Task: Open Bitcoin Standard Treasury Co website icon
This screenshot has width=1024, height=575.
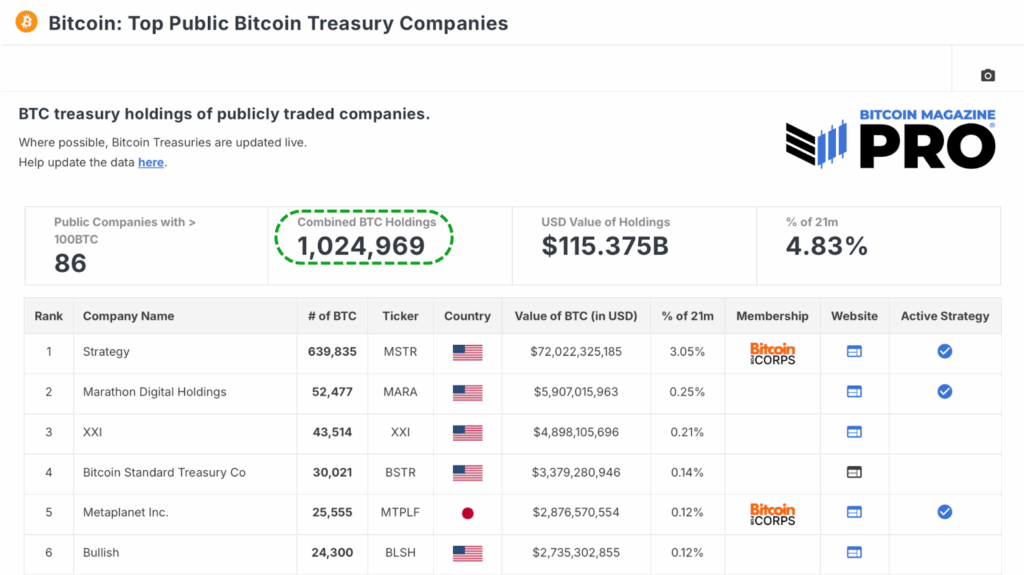Action: [854, 472]
